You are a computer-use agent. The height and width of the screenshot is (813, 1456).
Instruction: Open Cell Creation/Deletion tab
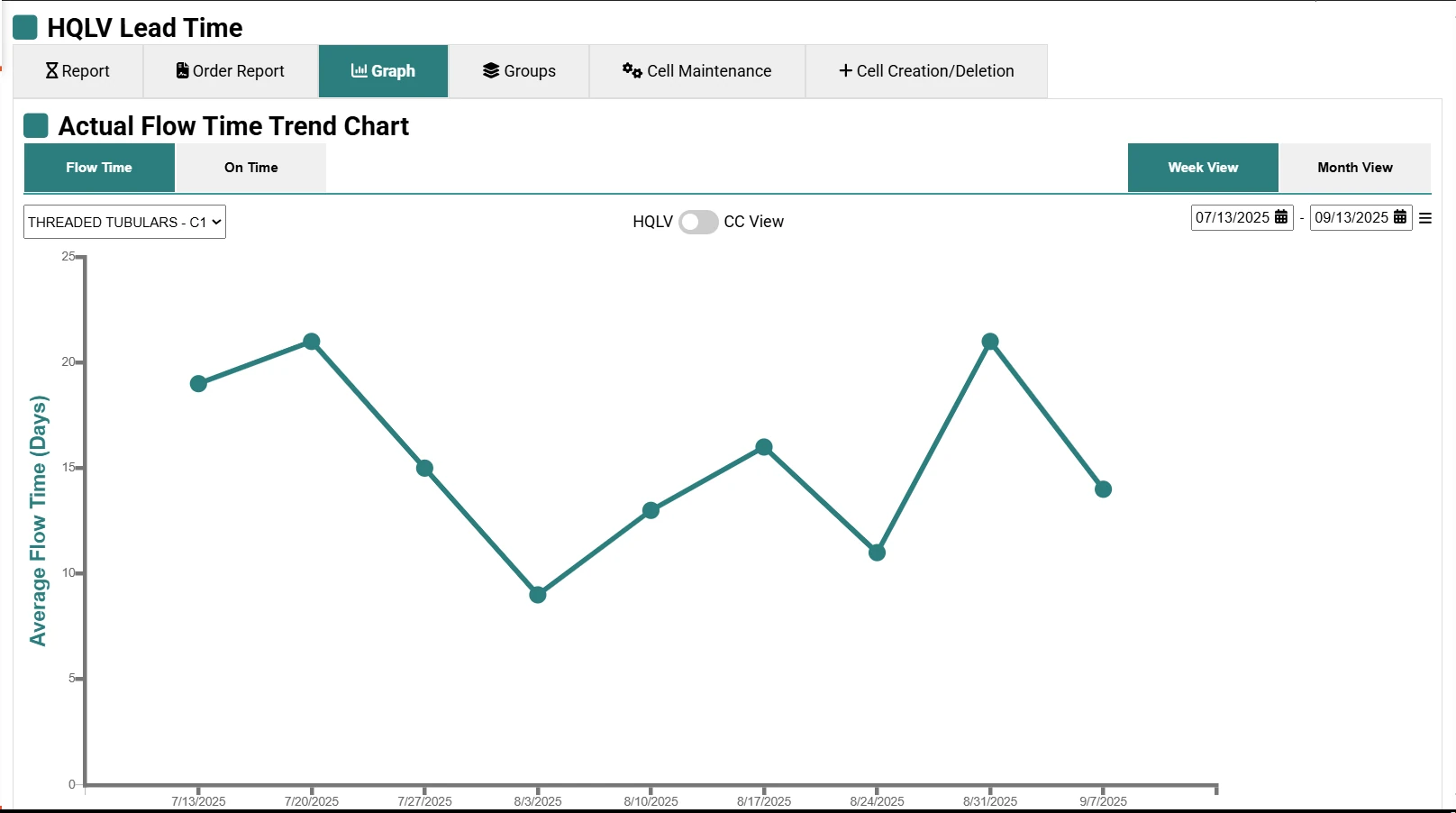926,71
